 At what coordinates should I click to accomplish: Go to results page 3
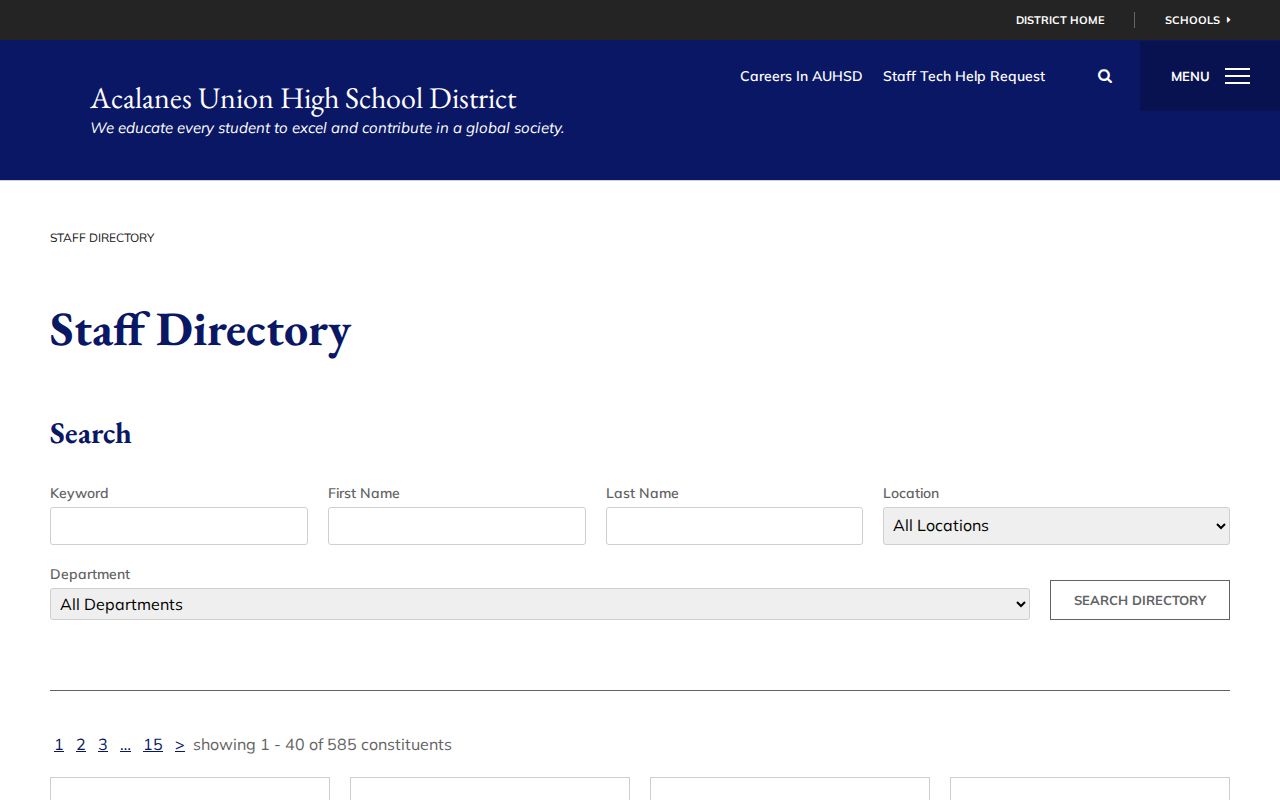(103, 745)
